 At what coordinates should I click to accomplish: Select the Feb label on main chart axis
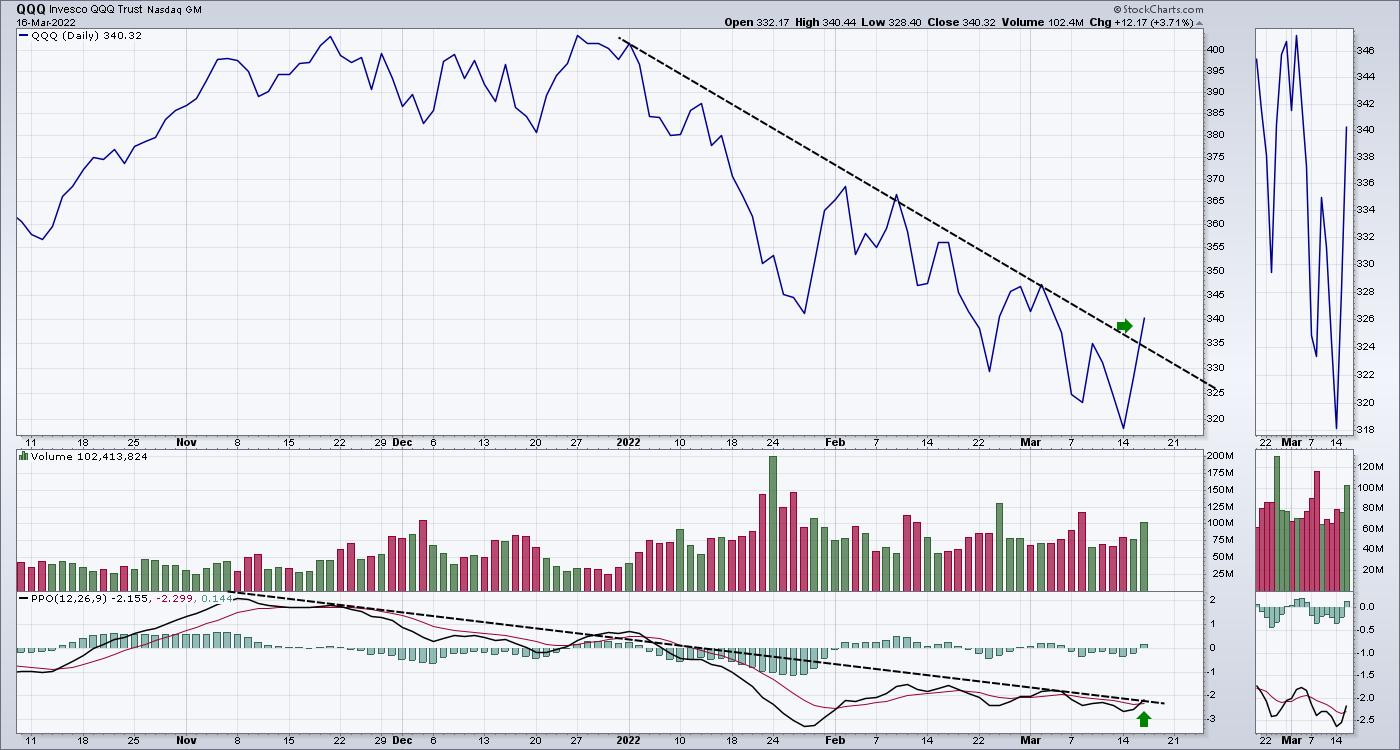click(x=833, y=441)
